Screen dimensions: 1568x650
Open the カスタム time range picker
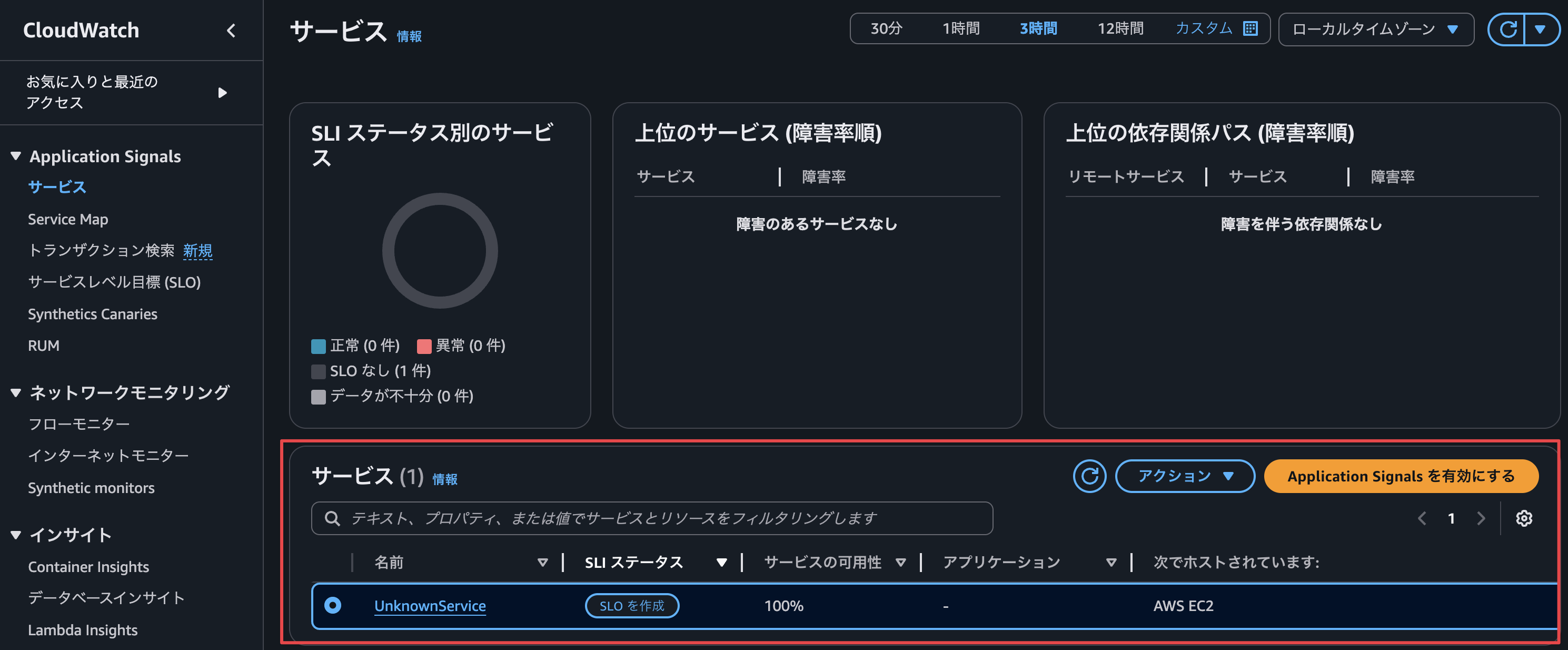(1204, 28)
